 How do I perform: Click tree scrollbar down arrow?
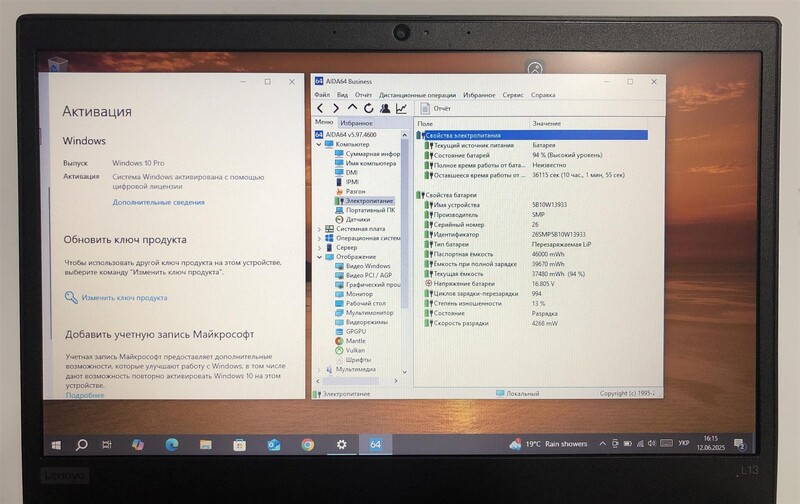[405, 372]
